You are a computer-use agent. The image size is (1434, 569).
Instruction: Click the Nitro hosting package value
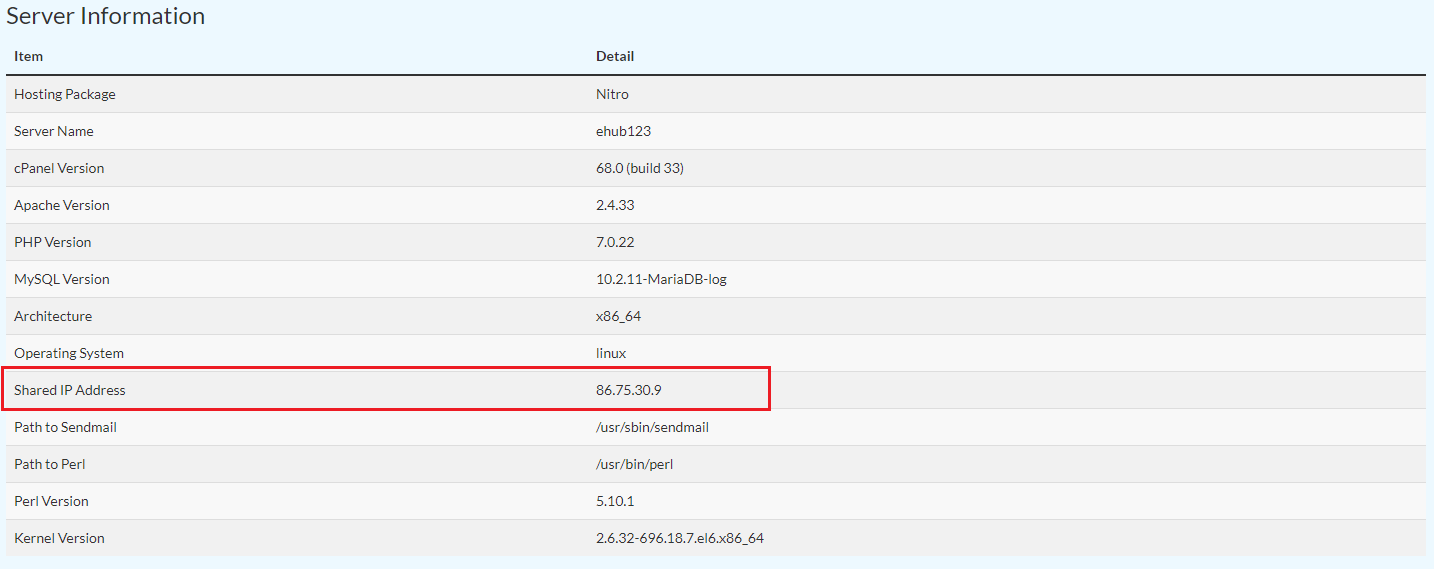tap(612, 94)
